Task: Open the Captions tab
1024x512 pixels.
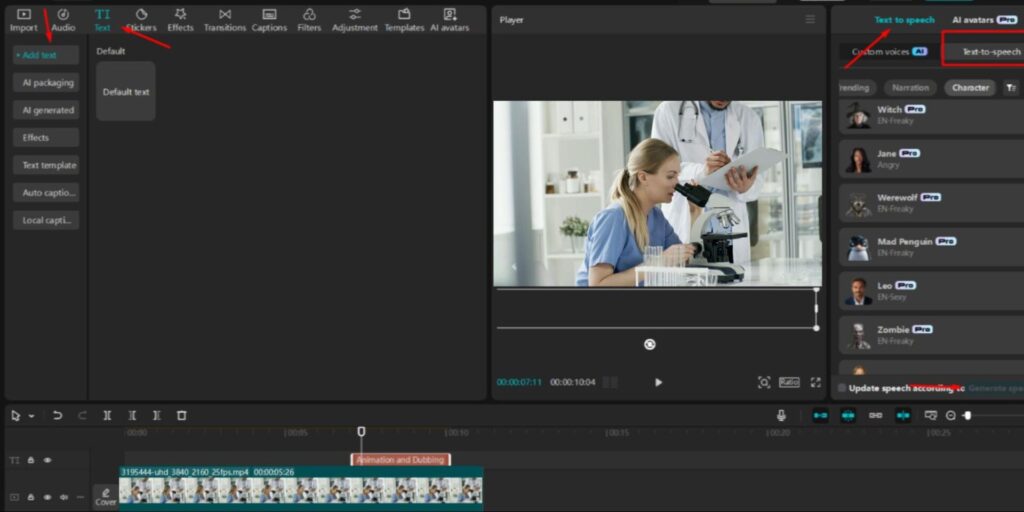Action: pyautogui.click(x=269, y=20)
